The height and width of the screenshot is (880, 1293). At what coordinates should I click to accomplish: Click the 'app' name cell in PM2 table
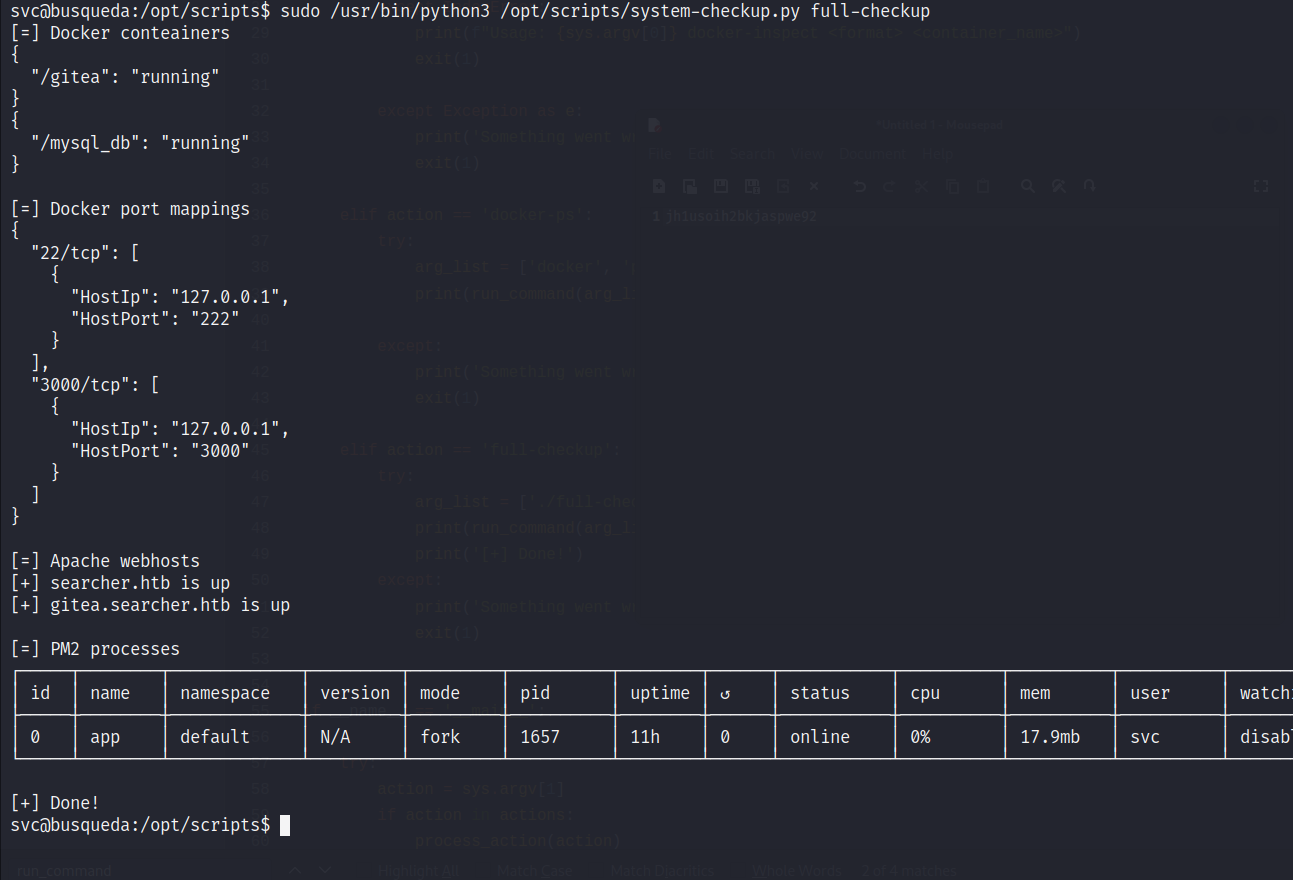pyautogui.click(x=105, y=737)
